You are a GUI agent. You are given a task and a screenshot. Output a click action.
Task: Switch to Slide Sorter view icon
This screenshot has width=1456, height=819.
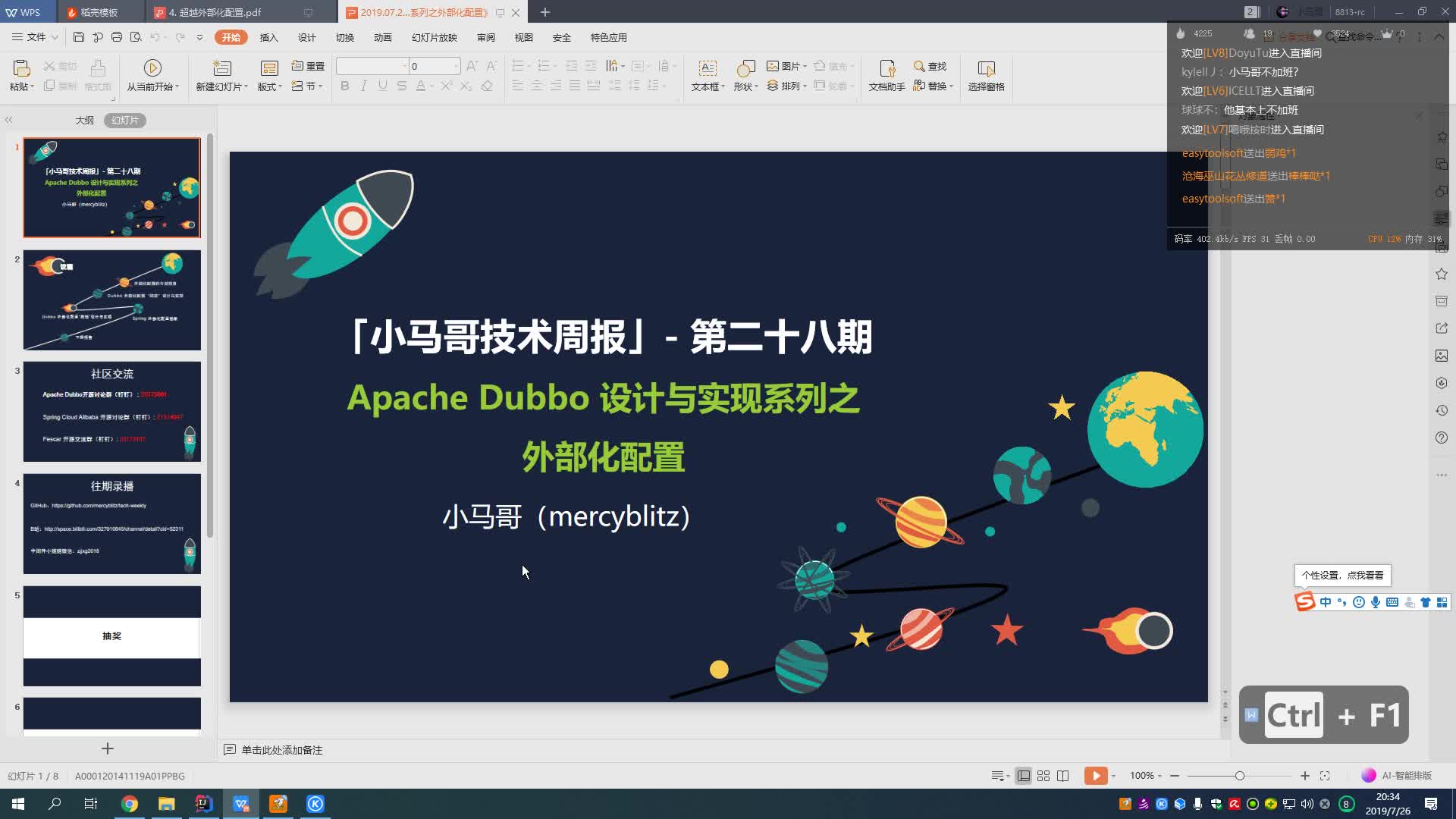click(x=1043, y=776)
